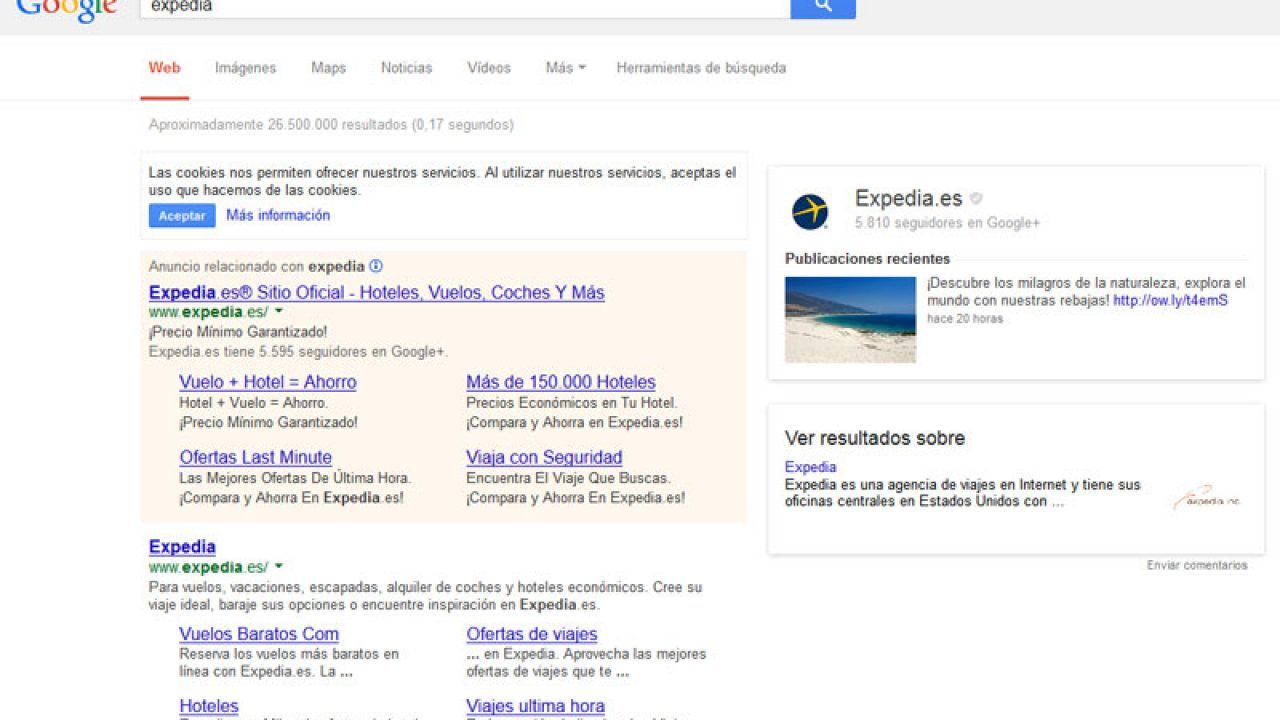
Task: Open the beach post thumbnail
Action: point(850,320)
